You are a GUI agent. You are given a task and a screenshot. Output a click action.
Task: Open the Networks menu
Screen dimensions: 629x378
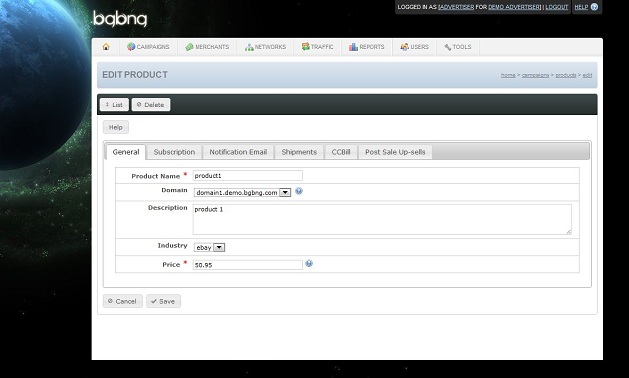265,47
